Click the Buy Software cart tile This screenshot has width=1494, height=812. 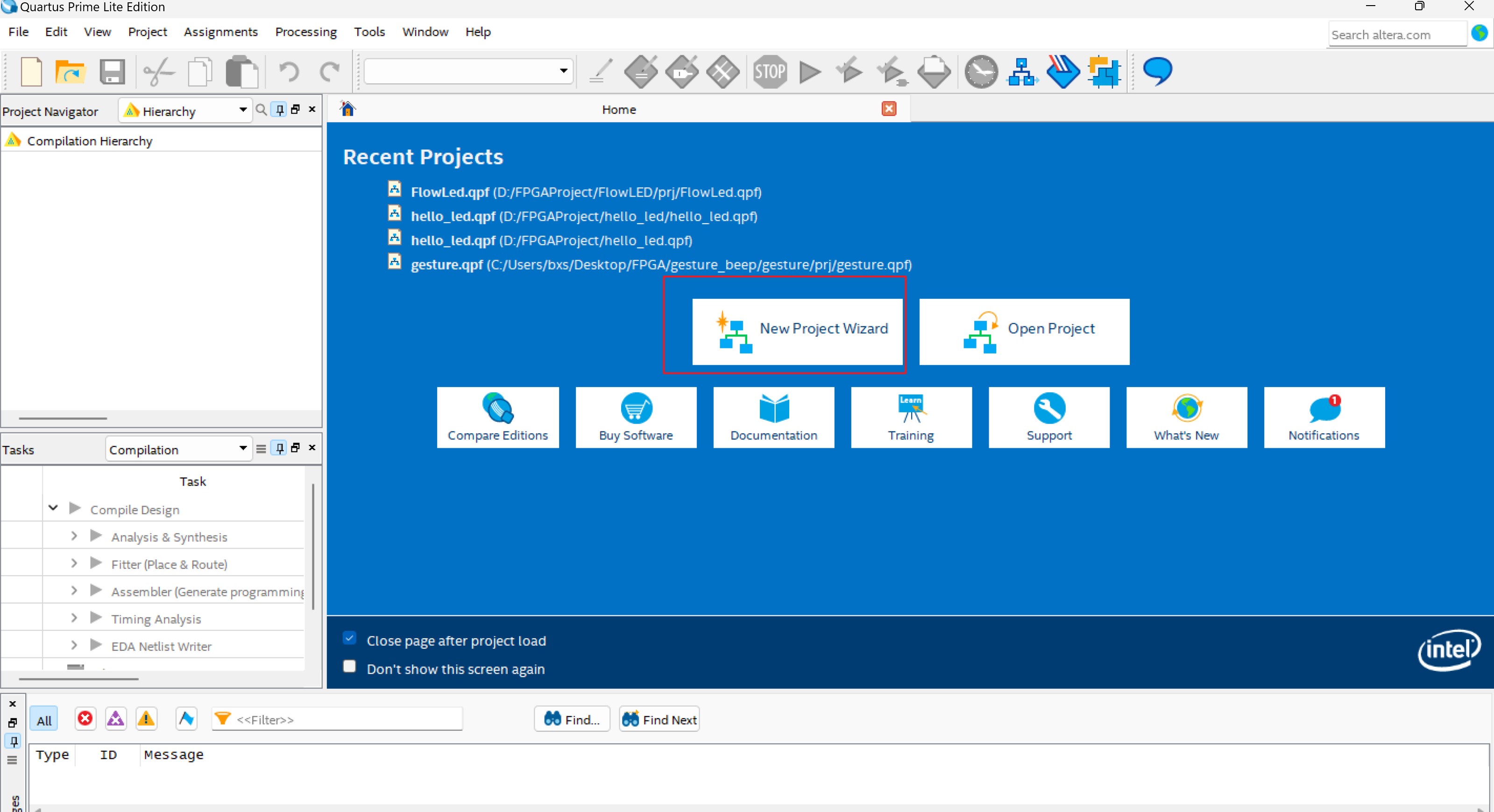(636, 417)
